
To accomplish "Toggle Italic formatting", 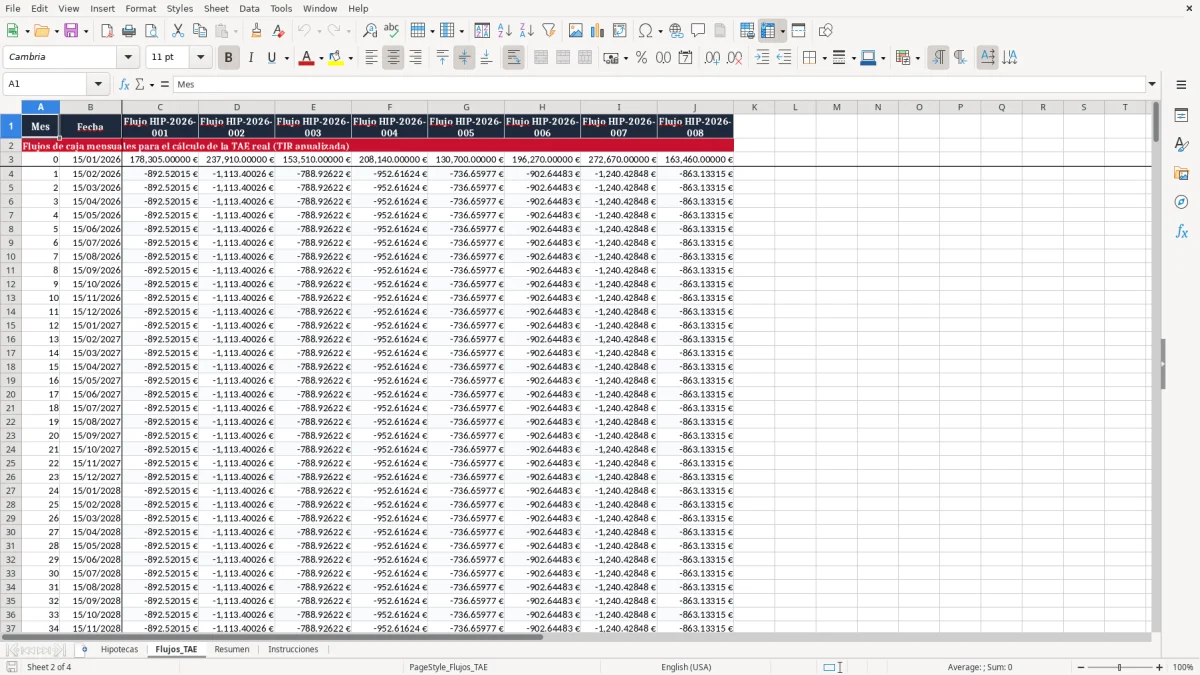I will tap(250, 58).
